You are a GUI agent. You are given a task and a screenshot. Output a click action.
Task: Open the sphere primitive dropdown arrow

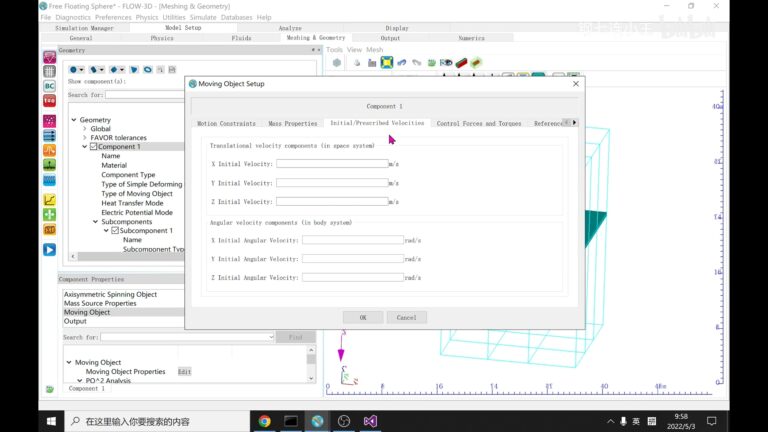click(81, 70)
